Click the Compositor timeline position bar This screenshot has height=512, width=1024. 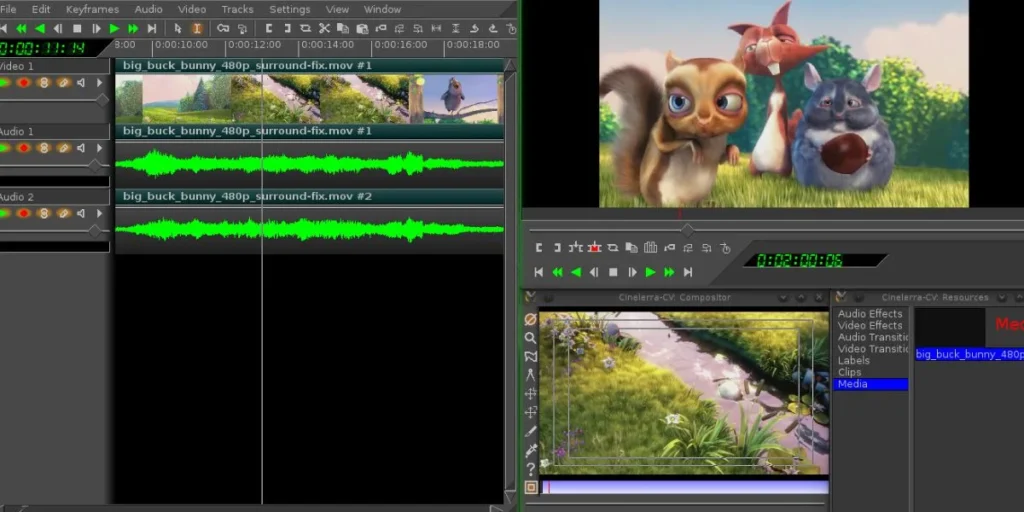(x=684, y=487)
